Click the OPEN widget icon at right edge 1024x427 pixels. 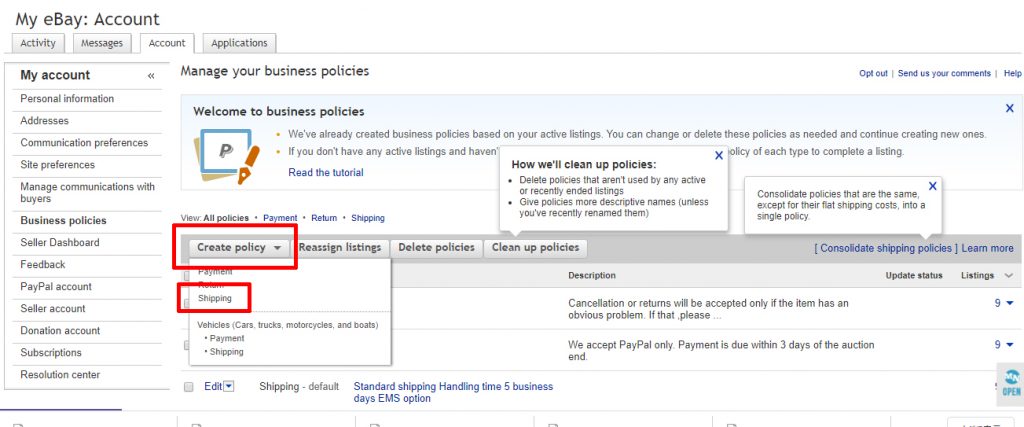[1012, 383]
